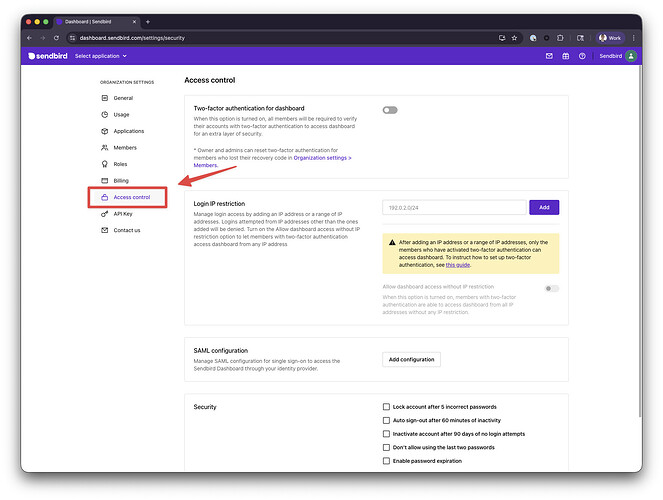This screenshot has width=663, height=500.
Task: Click the API Key key icon
Action: [104, 214]
